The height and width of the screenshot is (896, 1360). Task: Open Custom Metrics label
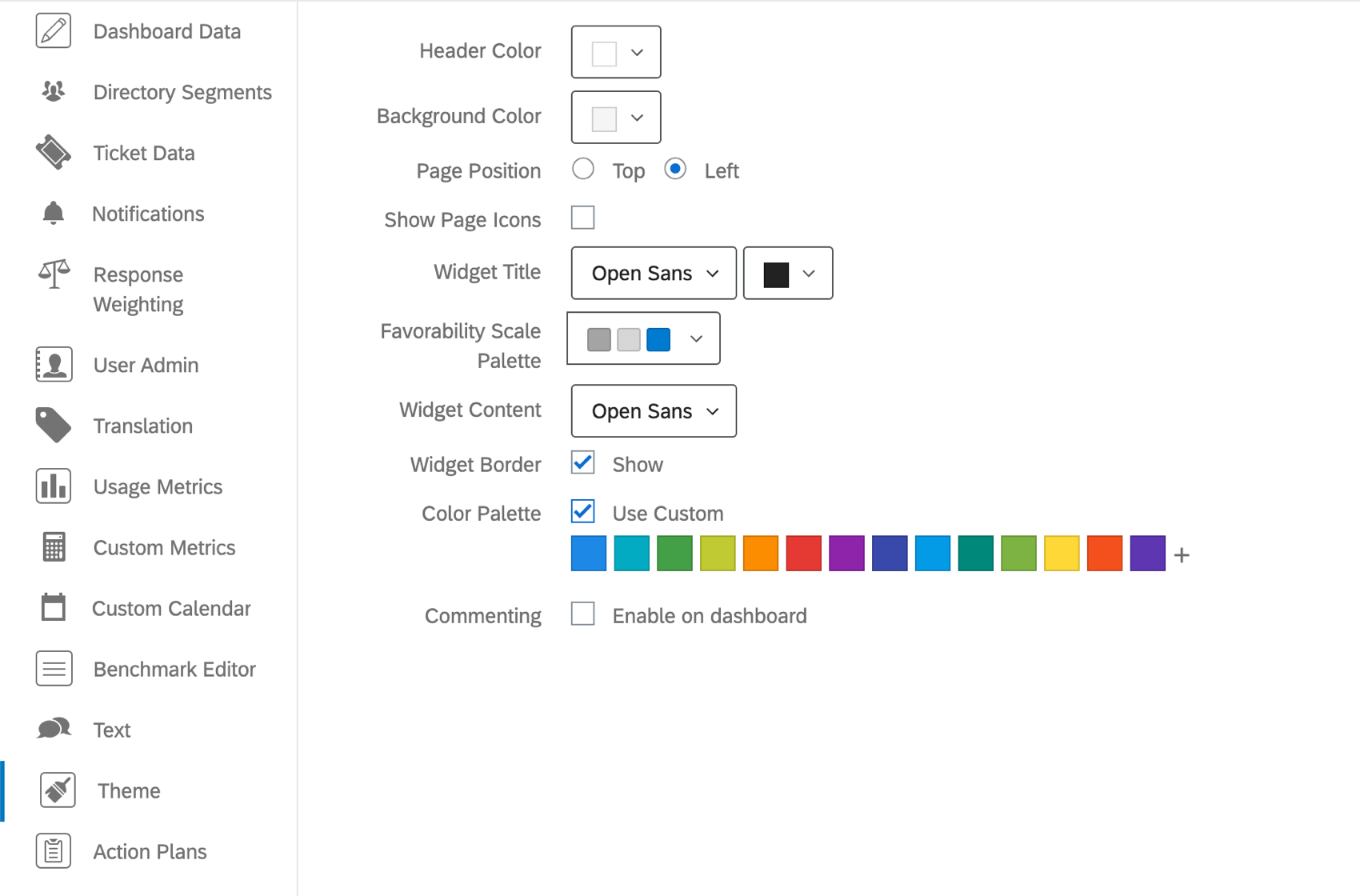point(164,547)
